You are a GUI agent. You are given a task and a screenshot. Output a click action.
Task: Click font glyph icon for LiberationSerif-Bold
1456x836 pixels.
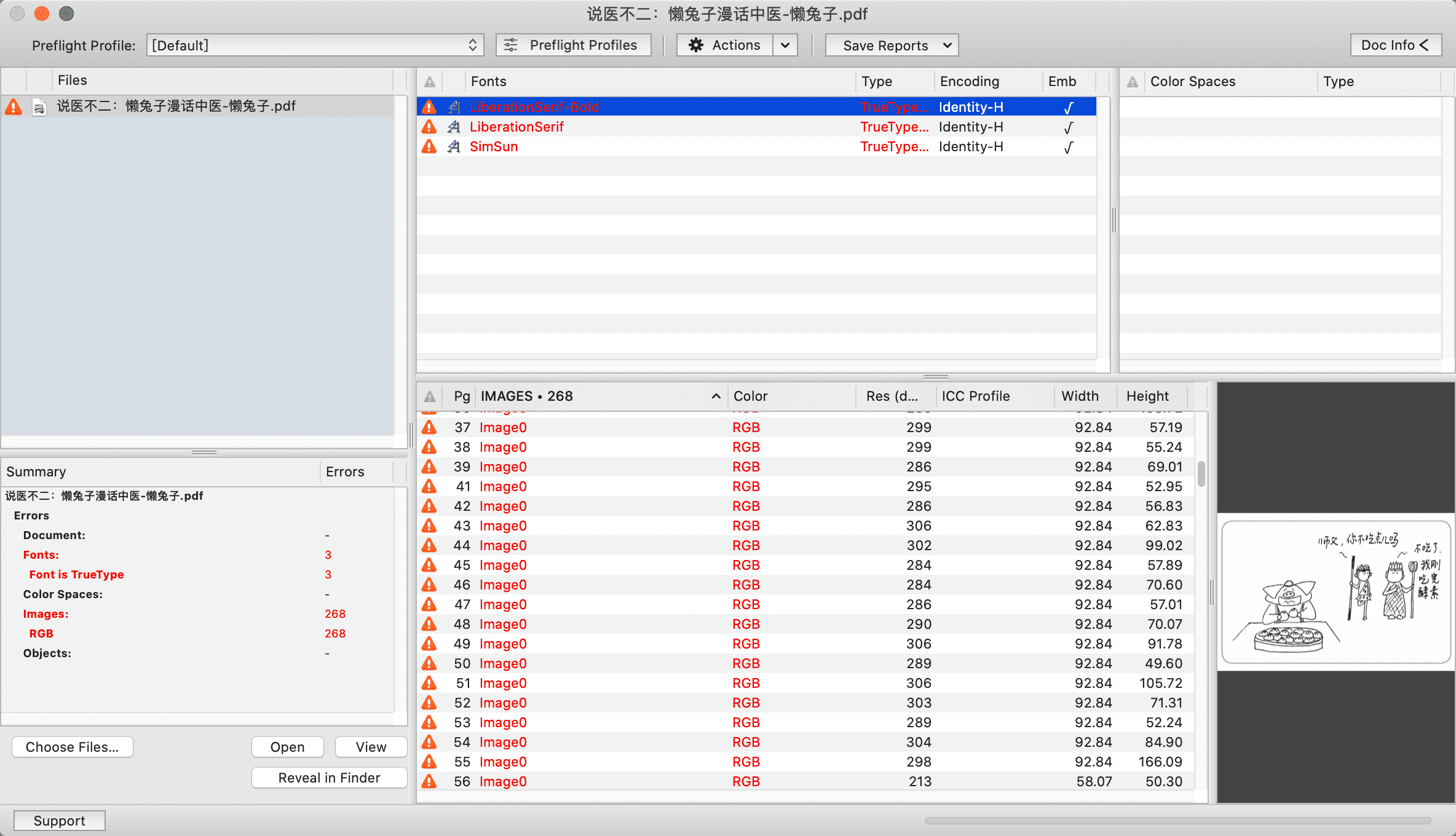[x=454, y=107]
